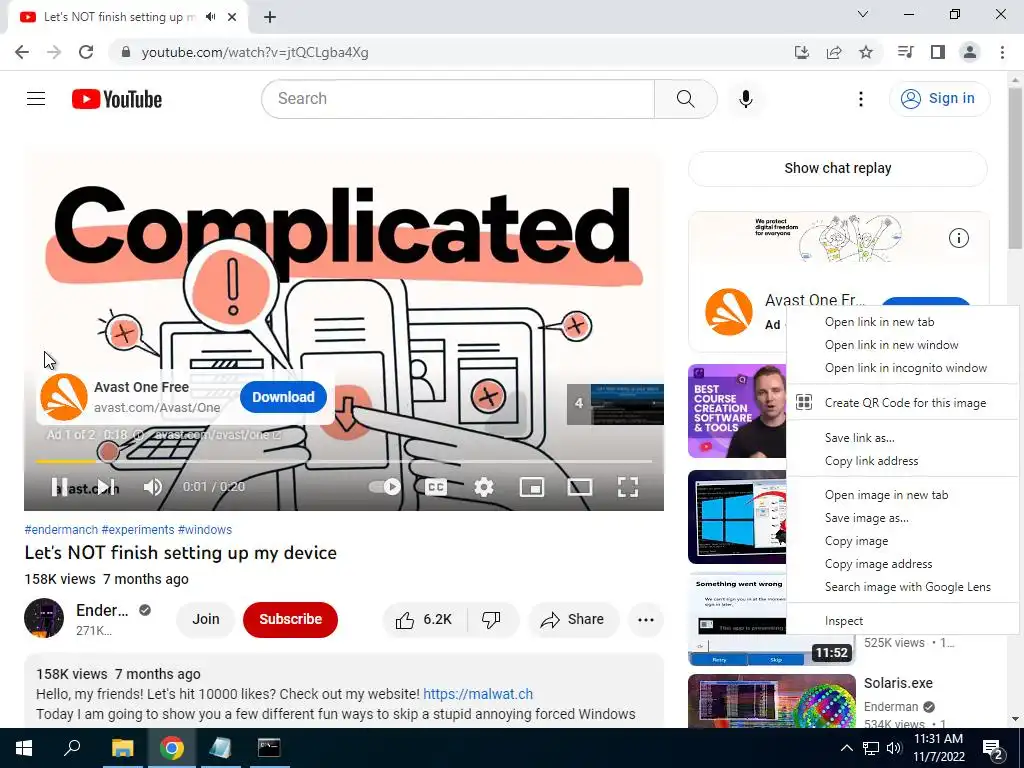
Task: Toggle the autoplay switch
Action: tap(385, 487)
